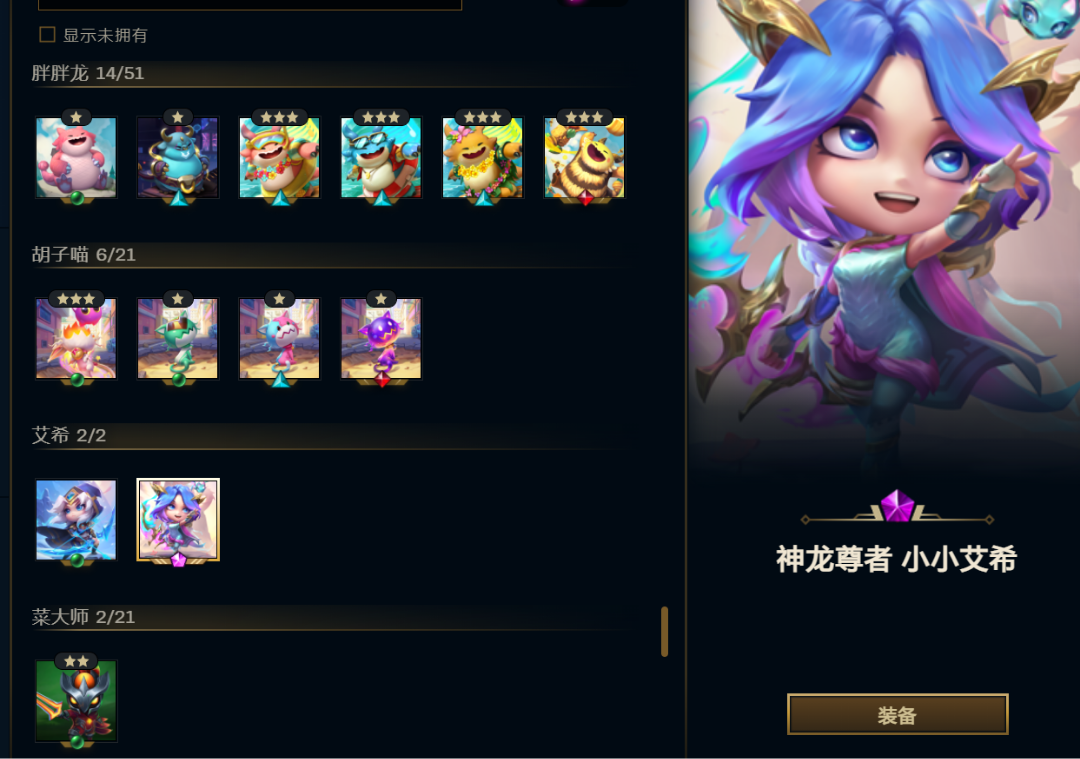Image resolution: width=1080 pixels, height=759 pixels.
Task: Select the pink one-star 胖胖龙 icon
Action: (76, 158)
